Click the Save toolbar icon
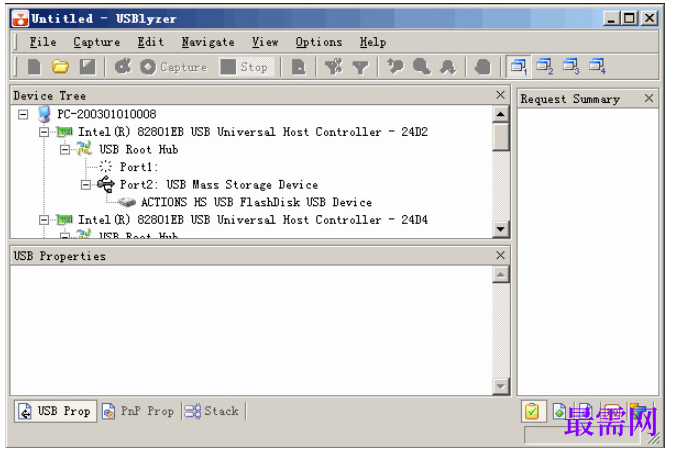676x453 pixels. tap(88, 67)
